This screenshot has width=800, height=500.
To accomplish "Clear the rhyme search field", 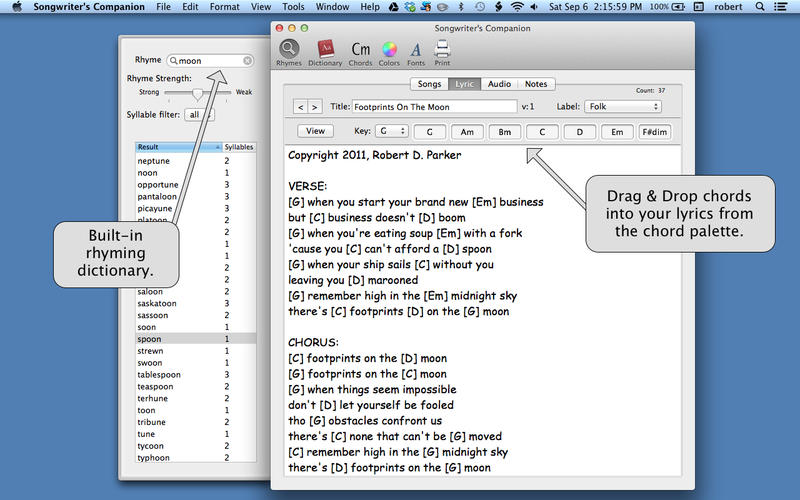I will pyautogui.click(x=247, y=61).
